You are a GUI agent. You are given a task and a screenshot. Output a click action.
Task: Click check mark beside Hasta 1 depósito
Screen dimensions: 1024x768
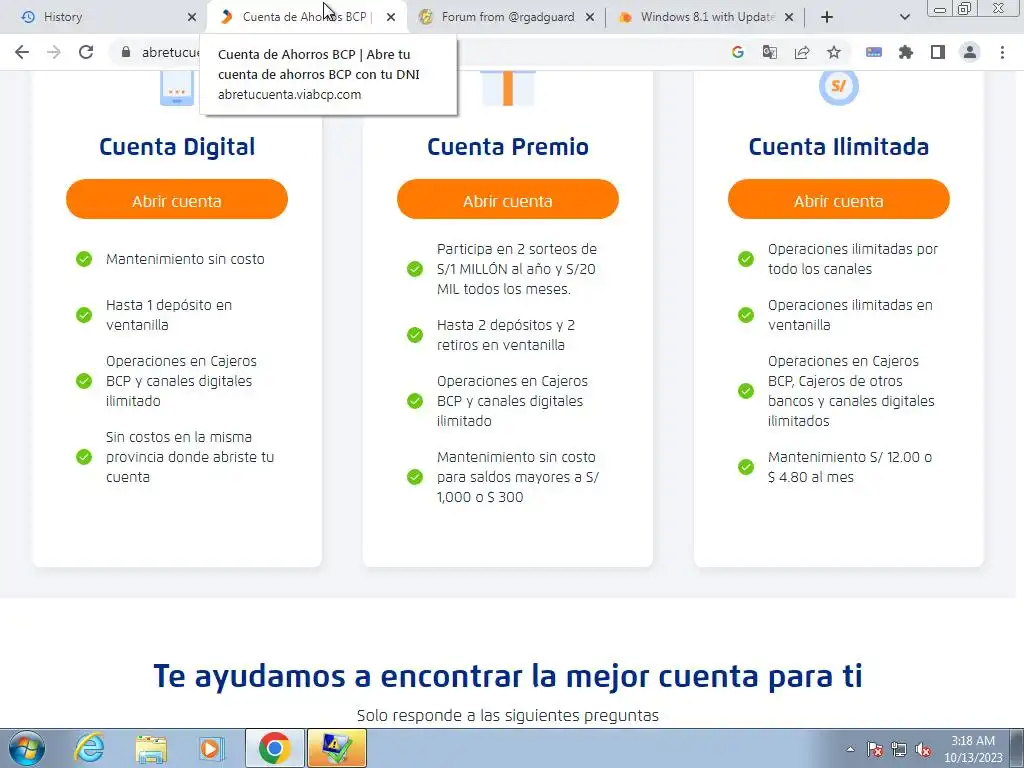[84, 315]
